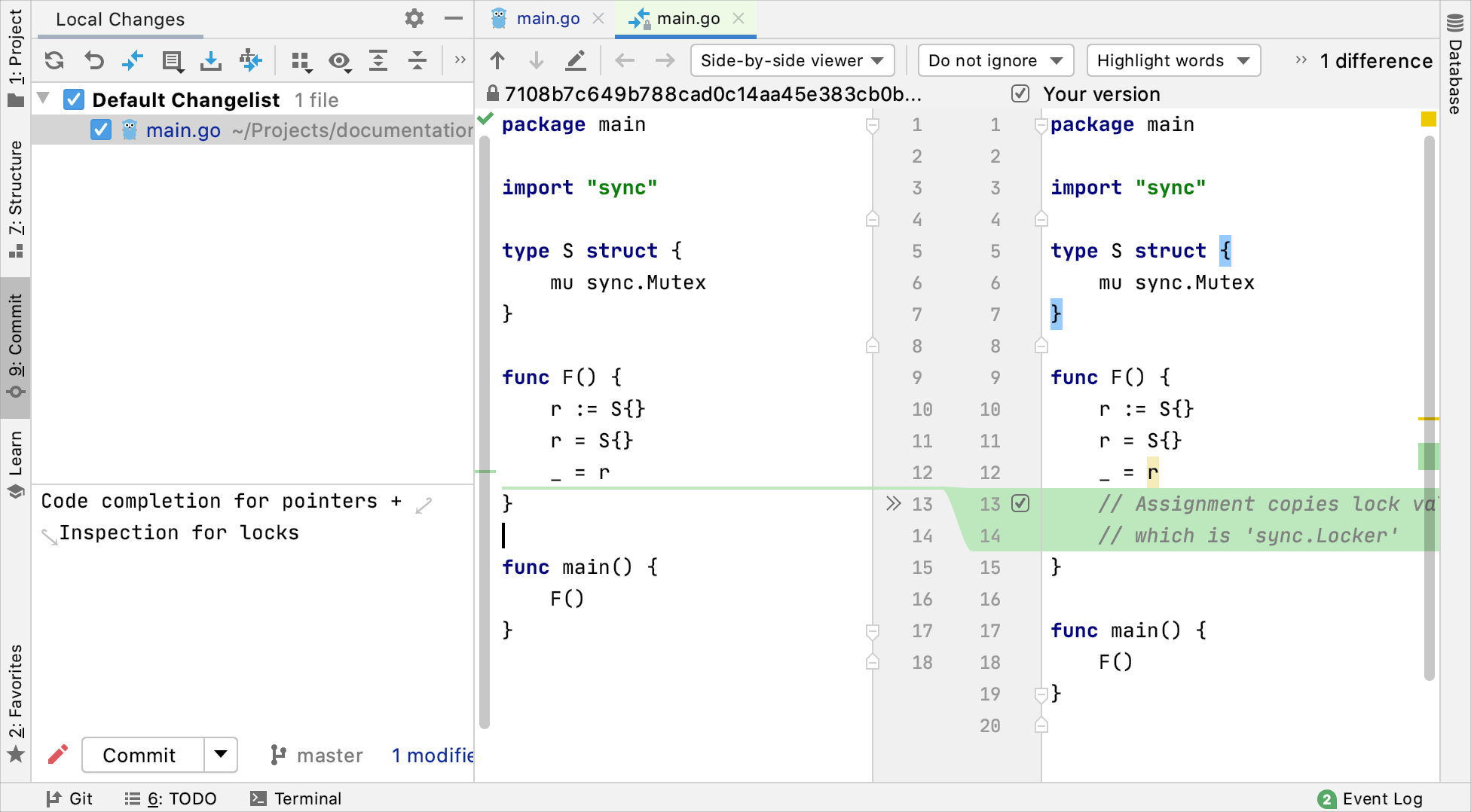Fold main func end marker at line 19
This screenshot has height=812, width=1471.
1041,694
